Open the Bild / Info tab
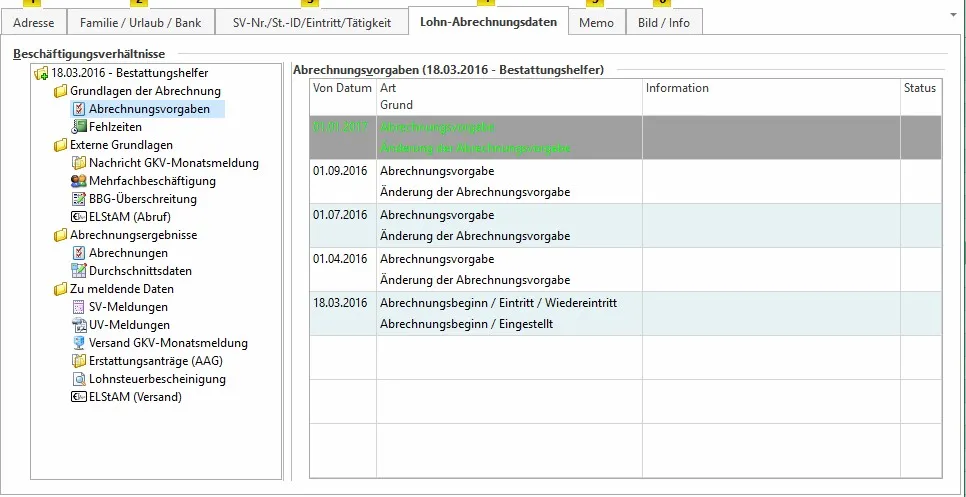The image size is (966, 497). click(x=664, y=22)
